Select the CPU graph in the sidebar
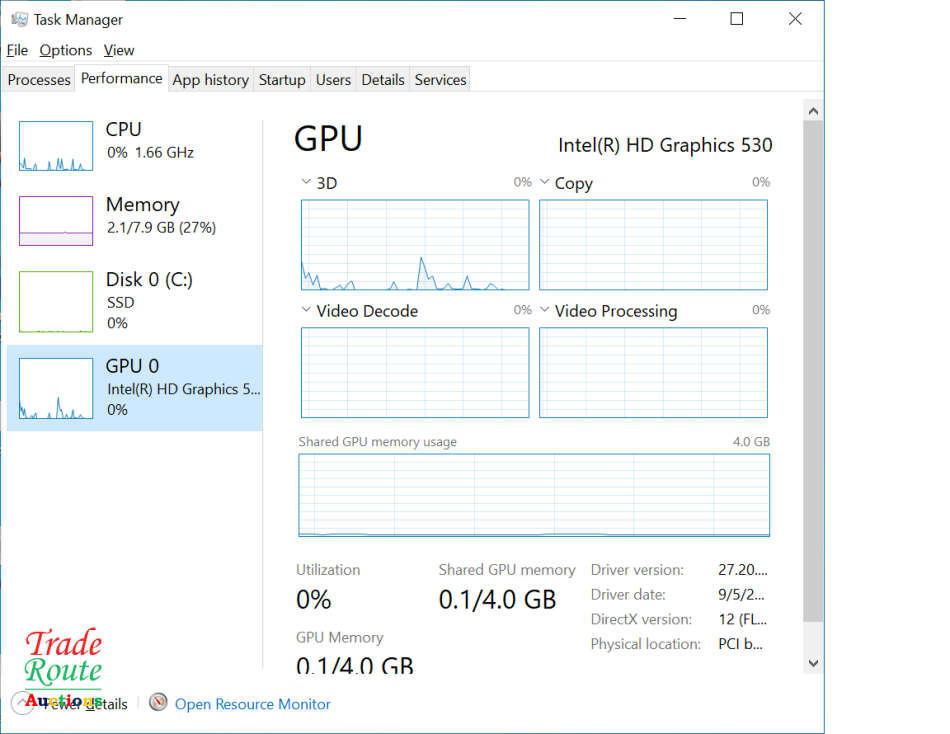The height and width of the screenshot is (734, 950). (55, 145)
